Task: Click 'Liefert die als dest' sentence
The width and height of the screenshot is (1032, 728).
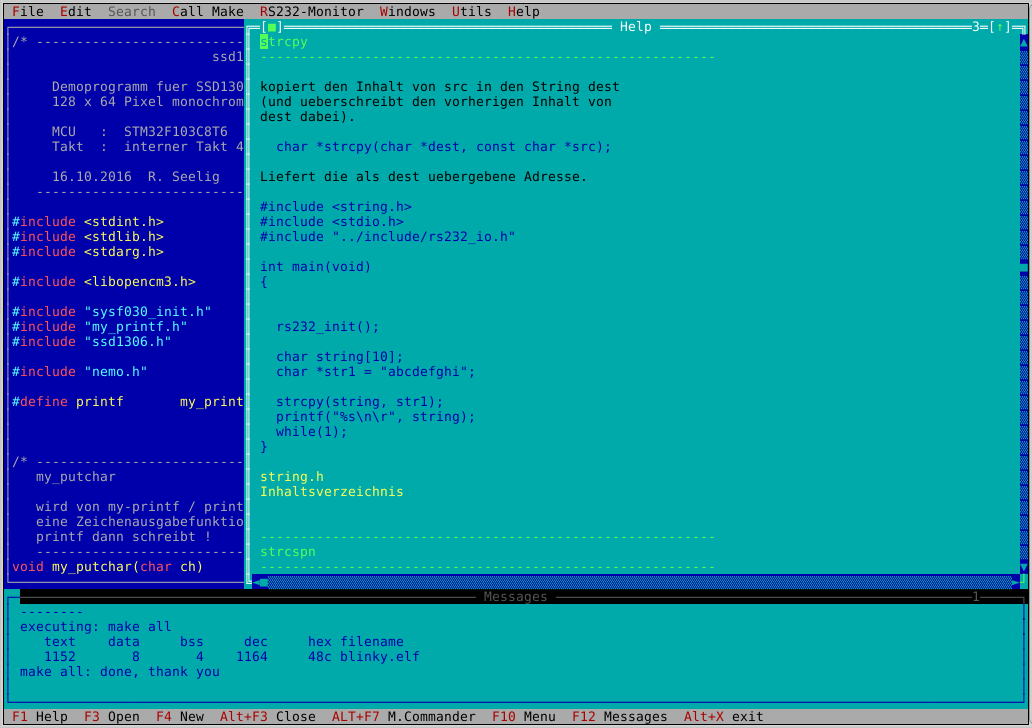Action: point(423,176)
